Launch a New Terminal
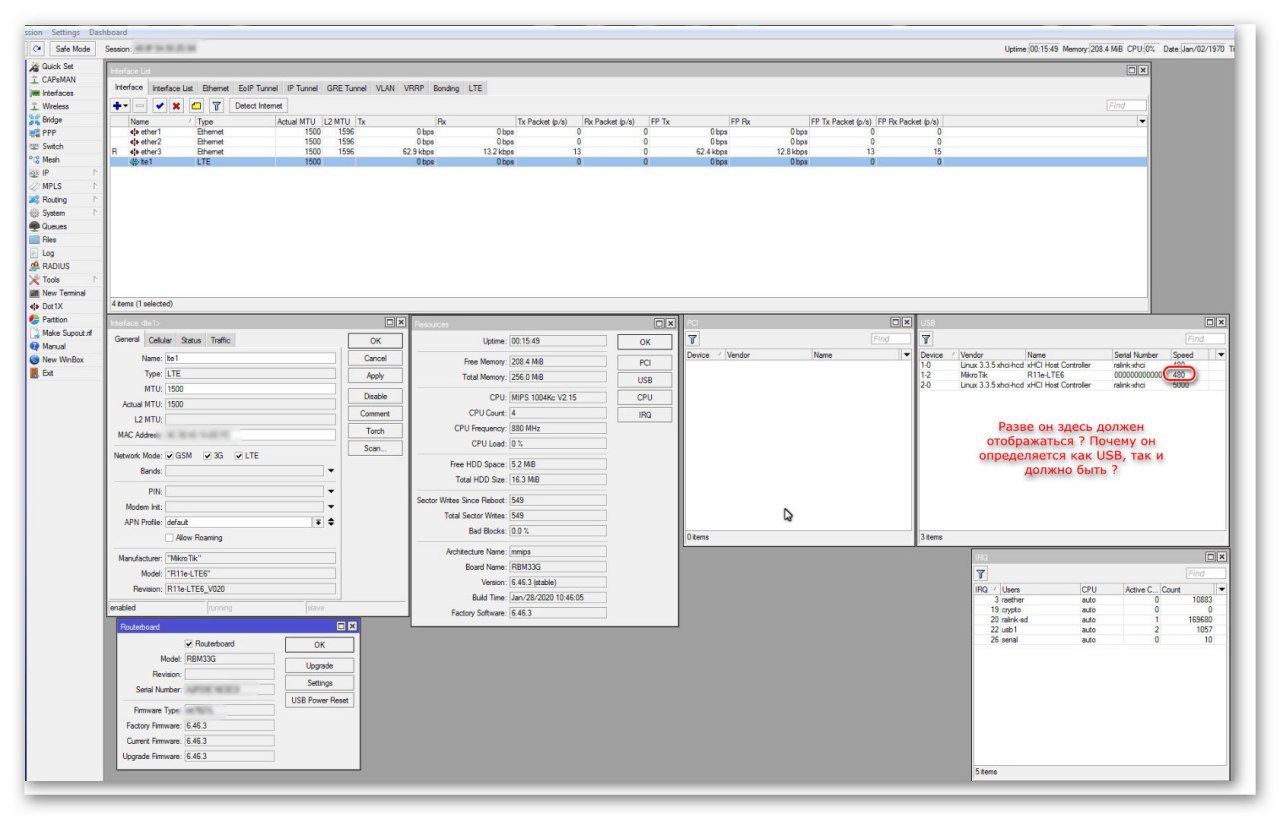The width and height of the screenshot is (1280, 819). (x=63, y=293)
